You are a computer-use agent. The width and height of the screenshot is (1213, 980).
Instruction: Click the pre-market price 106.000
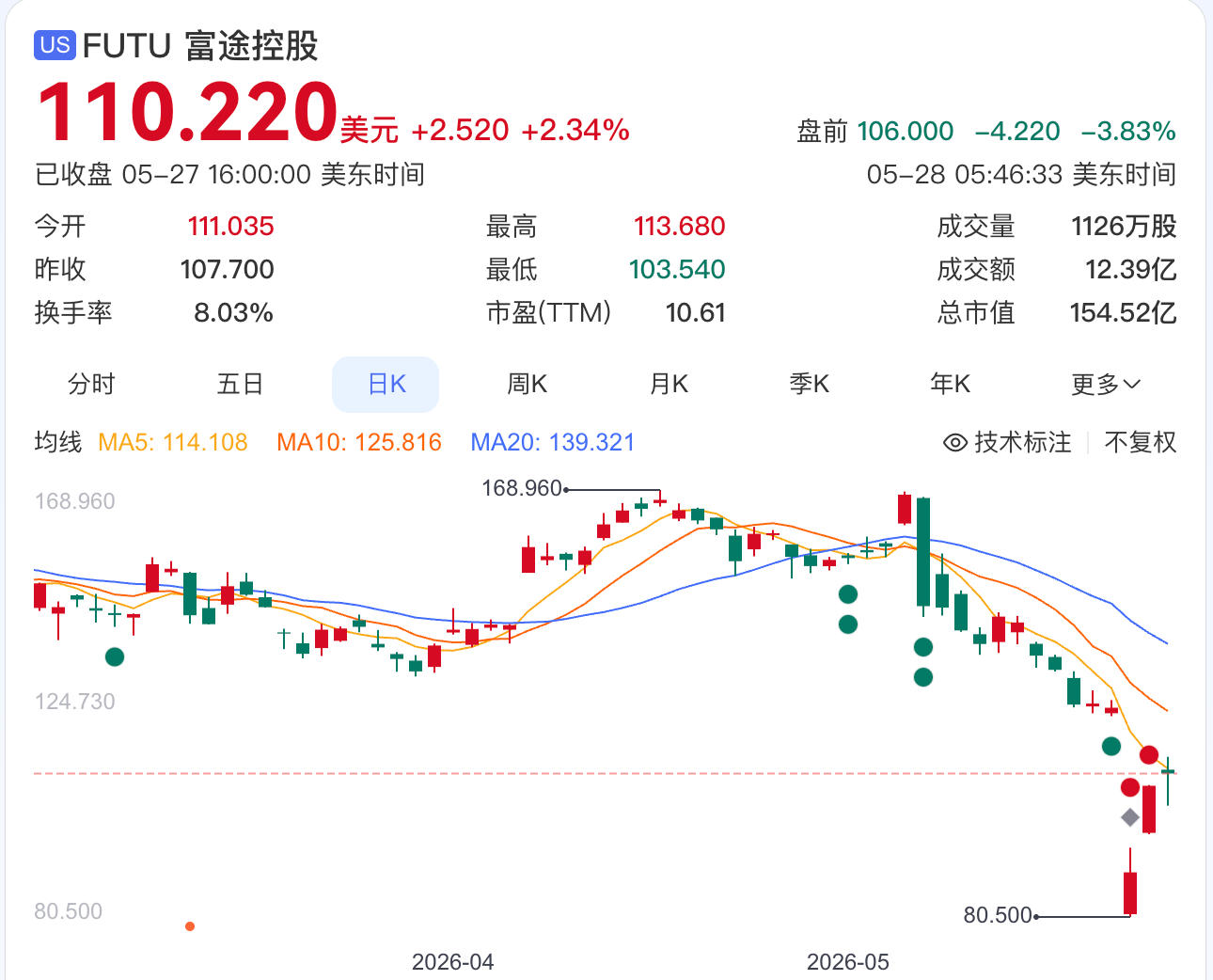click(x=906, y=131)
